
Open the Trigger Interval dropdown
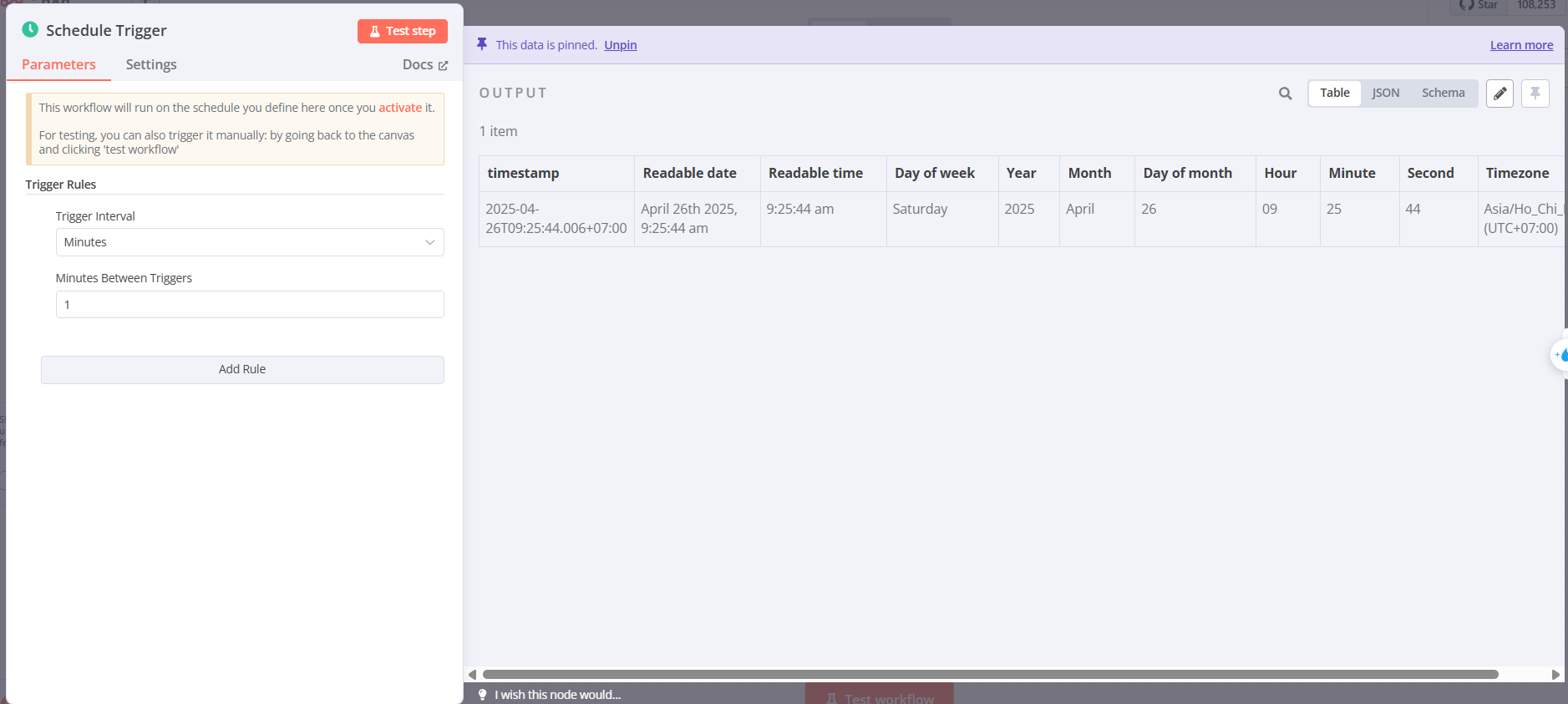click(250, 242)
